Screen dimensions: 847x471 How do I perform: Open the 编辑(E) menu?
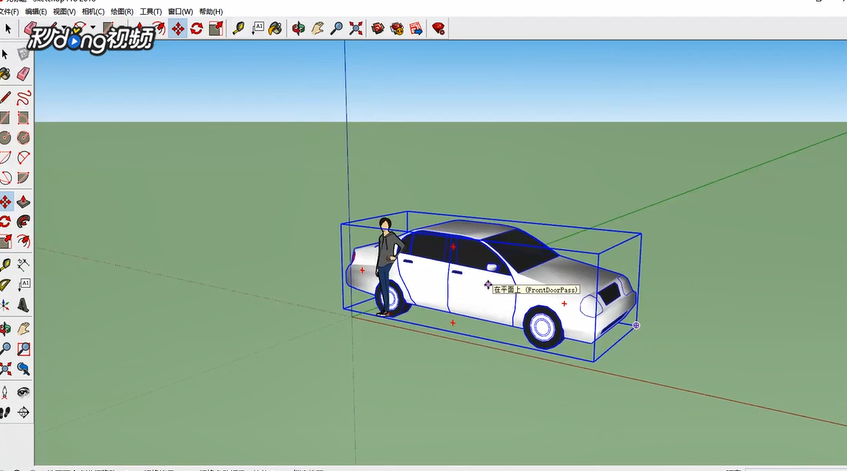tap(36, 11)
